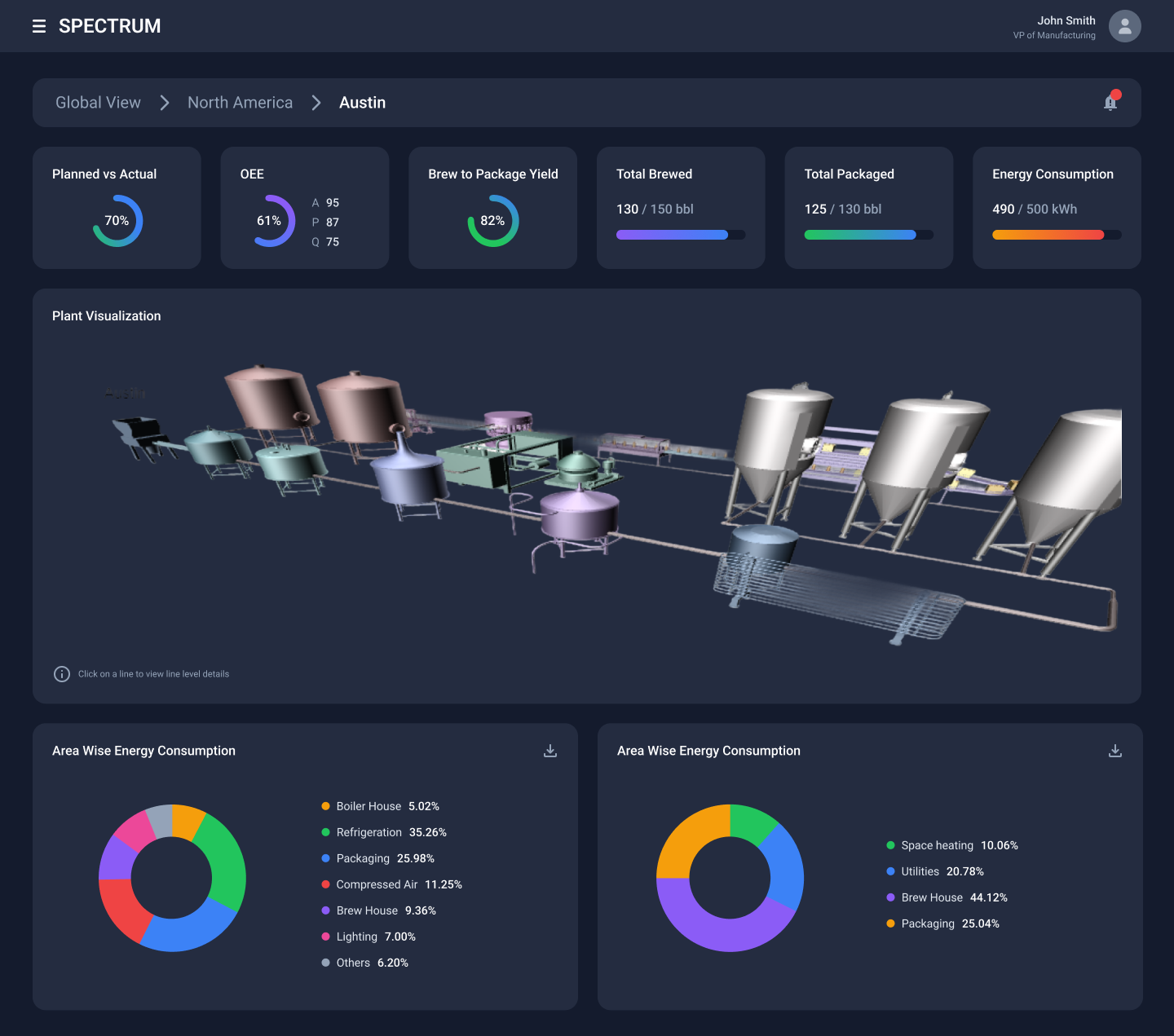Expand the Global View breadcrumb chevron
The width and height of the screenshot is (1174, 1036).
(164, 103)
